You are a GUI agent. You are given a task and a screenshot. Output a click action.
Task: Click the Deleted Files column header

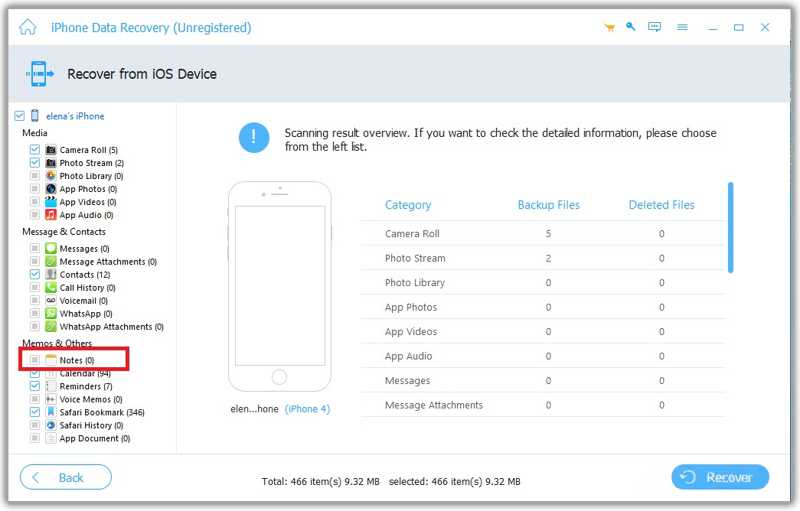point(661,205)
